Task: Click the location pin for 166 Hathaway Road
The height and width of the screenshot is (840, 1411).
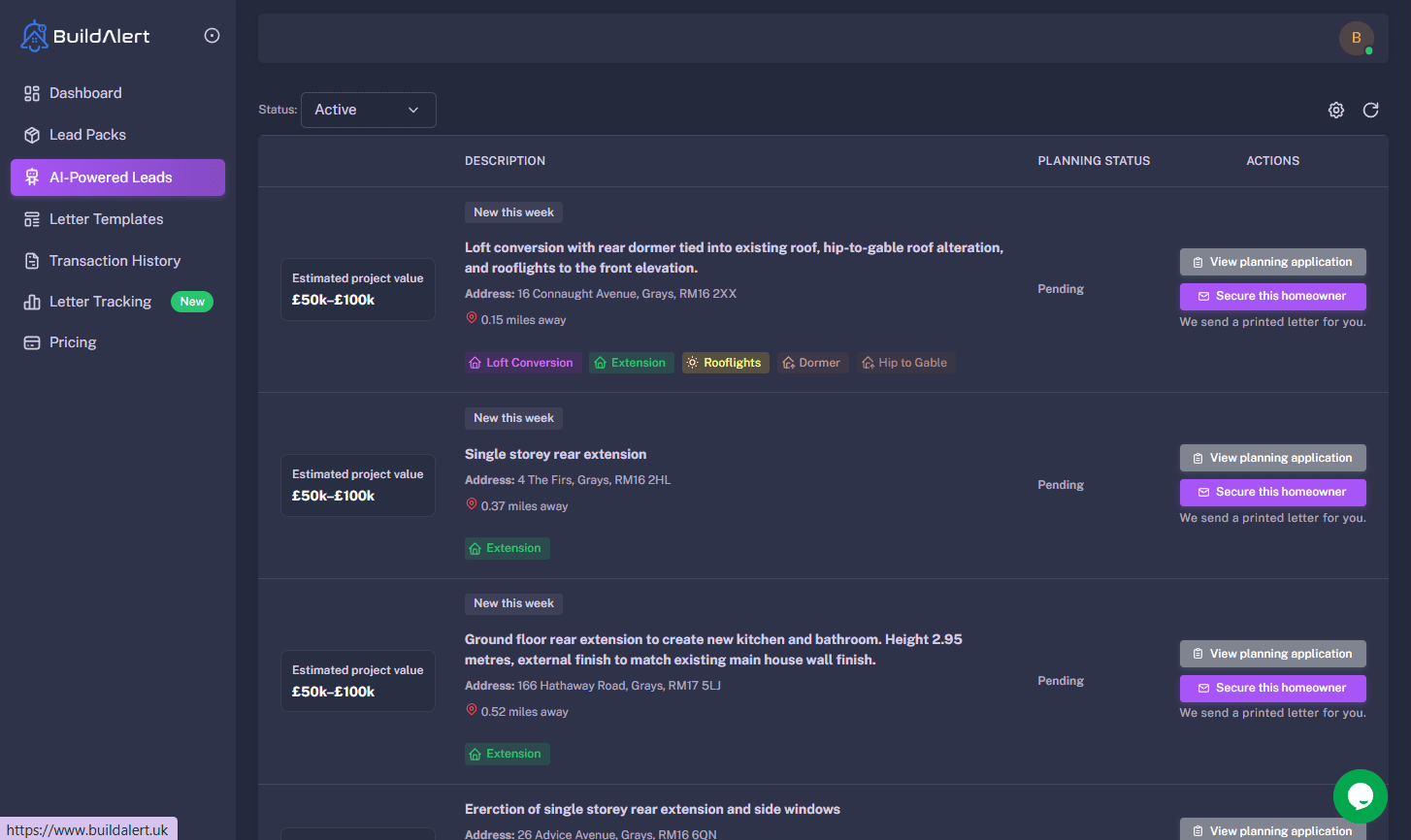Action: pos(472,710)
